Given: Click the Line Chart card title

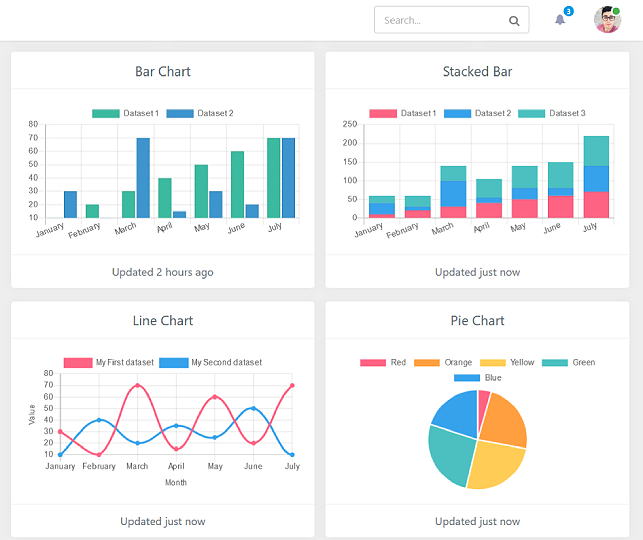Looking at the screenshot, I should click(x=163, y=321).
